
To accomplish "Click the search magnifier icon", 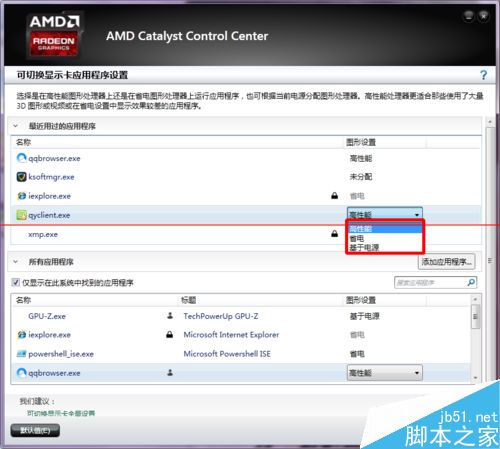I will click(471, 282).
